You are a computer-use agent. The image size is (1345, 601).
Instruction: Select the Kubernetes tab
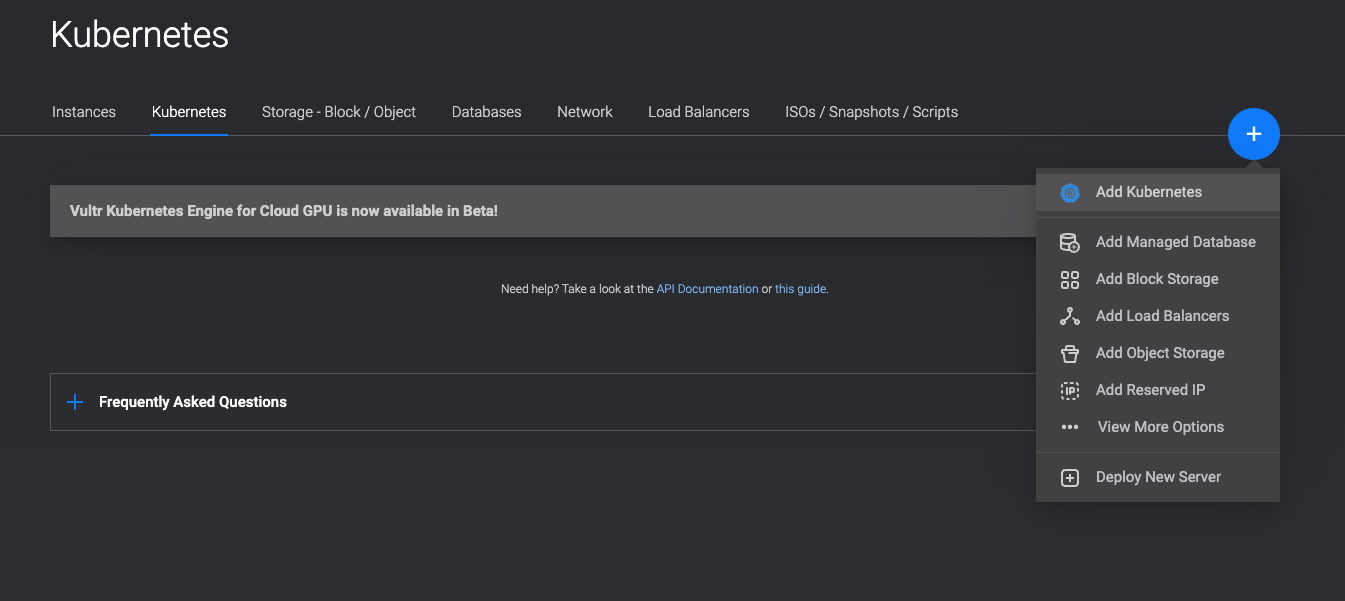(189, 112)
